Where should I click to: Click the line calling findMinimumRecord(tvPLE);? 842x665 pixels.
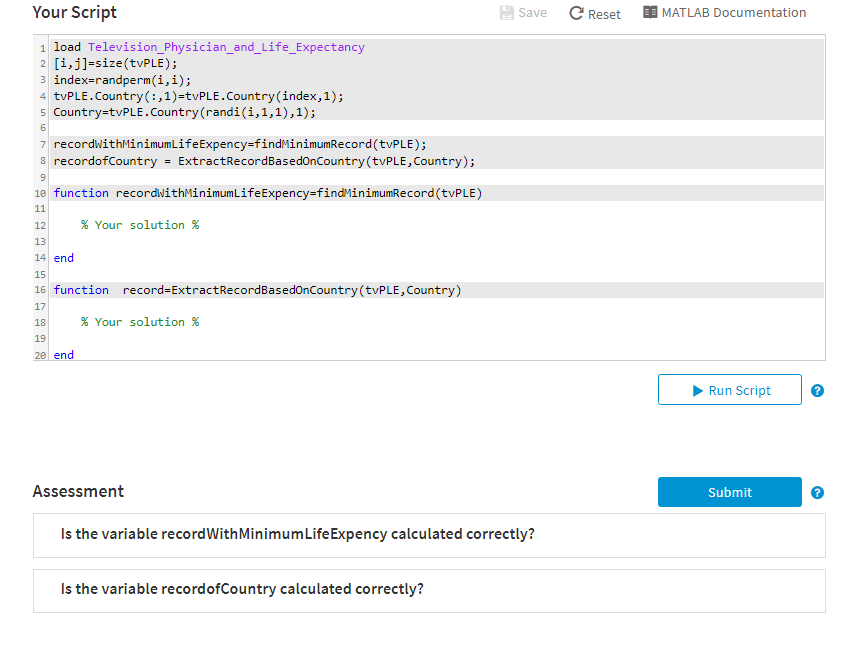tap(239, 144)
